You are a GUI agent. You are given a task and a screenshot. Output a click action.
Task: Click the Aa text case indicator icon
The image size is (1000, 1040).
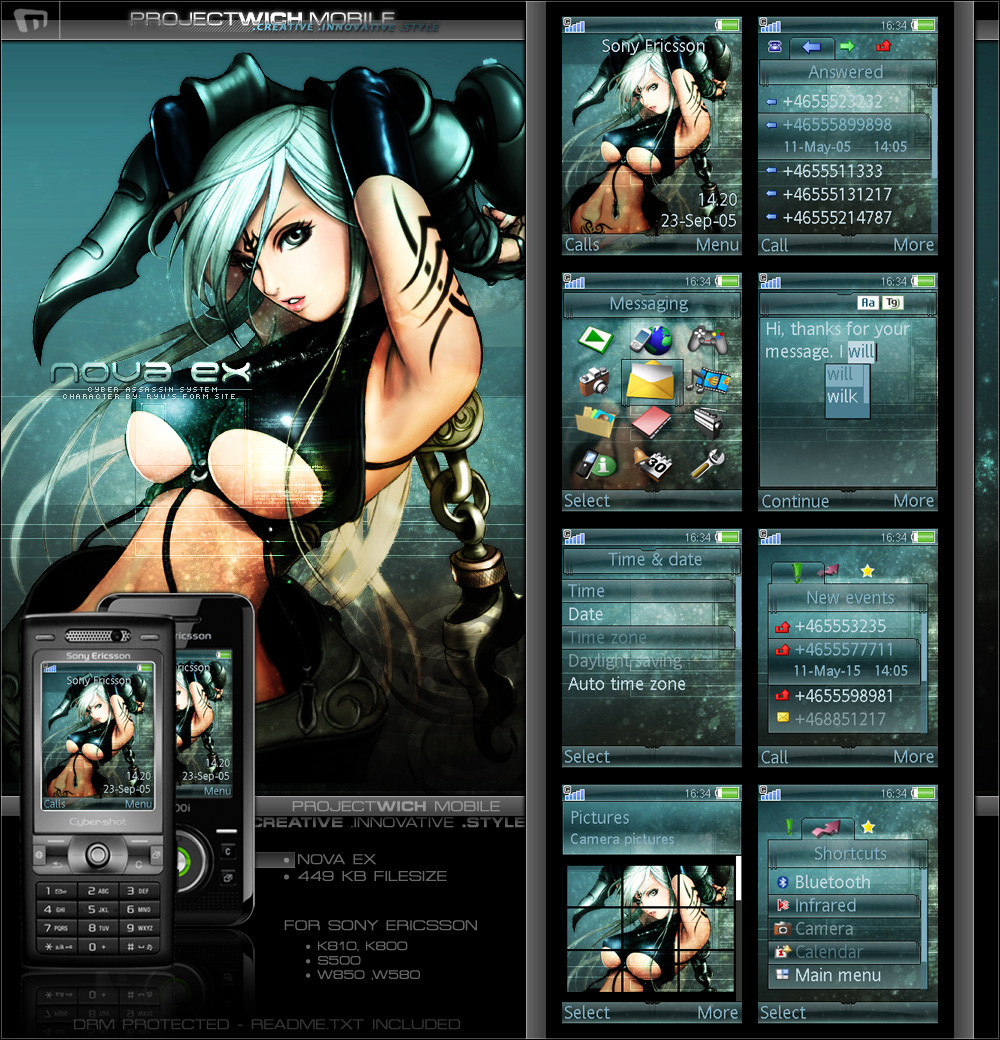coord(867,303)
